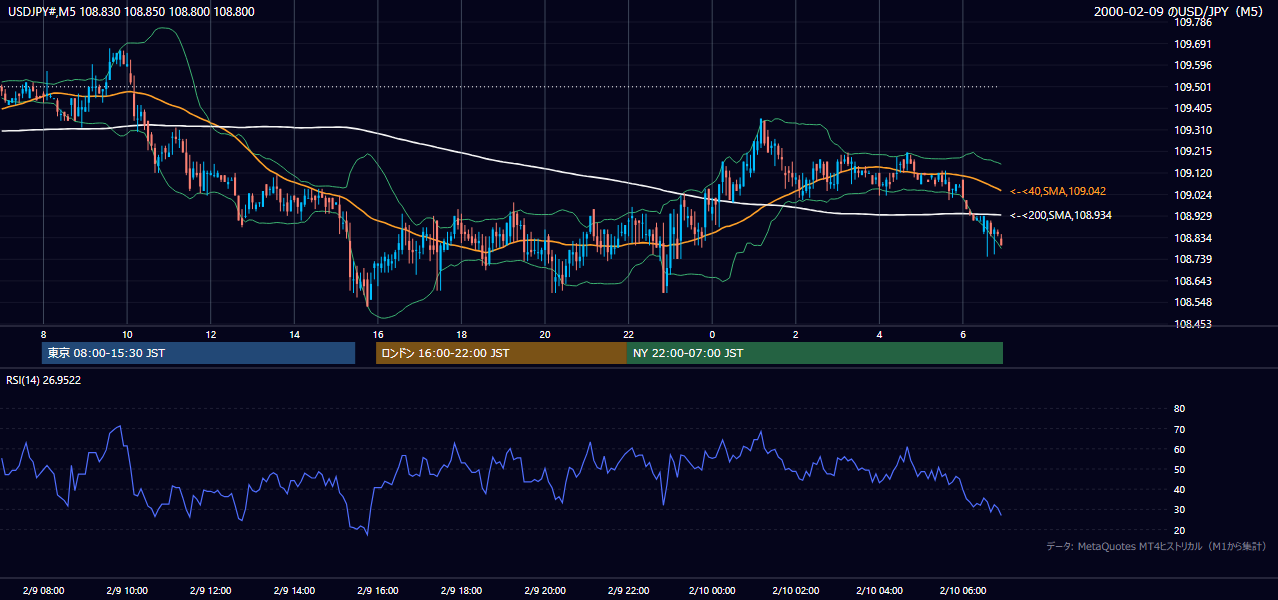Click the bottom time label 2/9 14:00
The height and width of the screenshot is (600, 1278).
pos(294,591)
